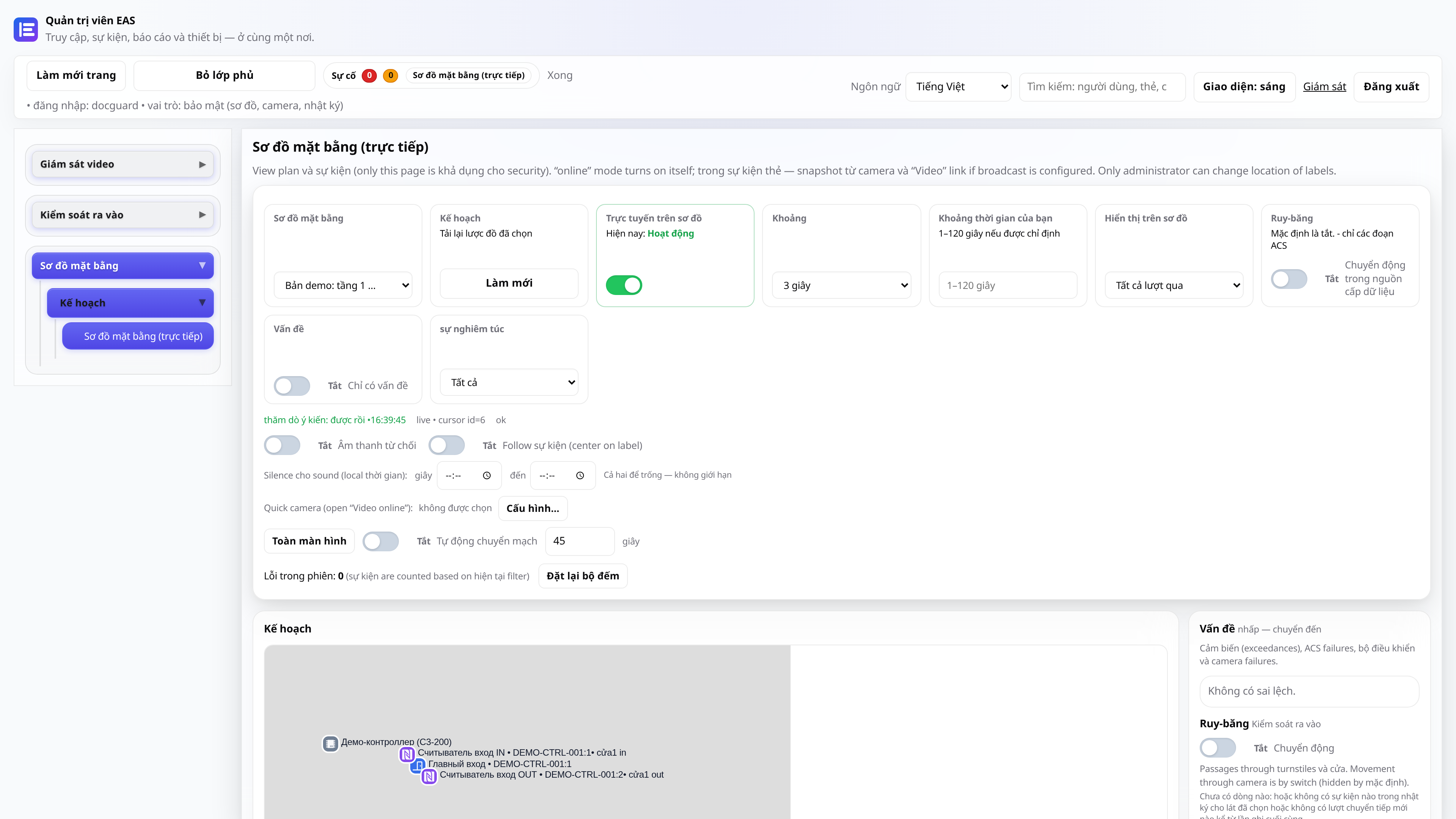
Task: Turn on the Chỉ có vấn đề toggle
Action: tap(292, 386)
